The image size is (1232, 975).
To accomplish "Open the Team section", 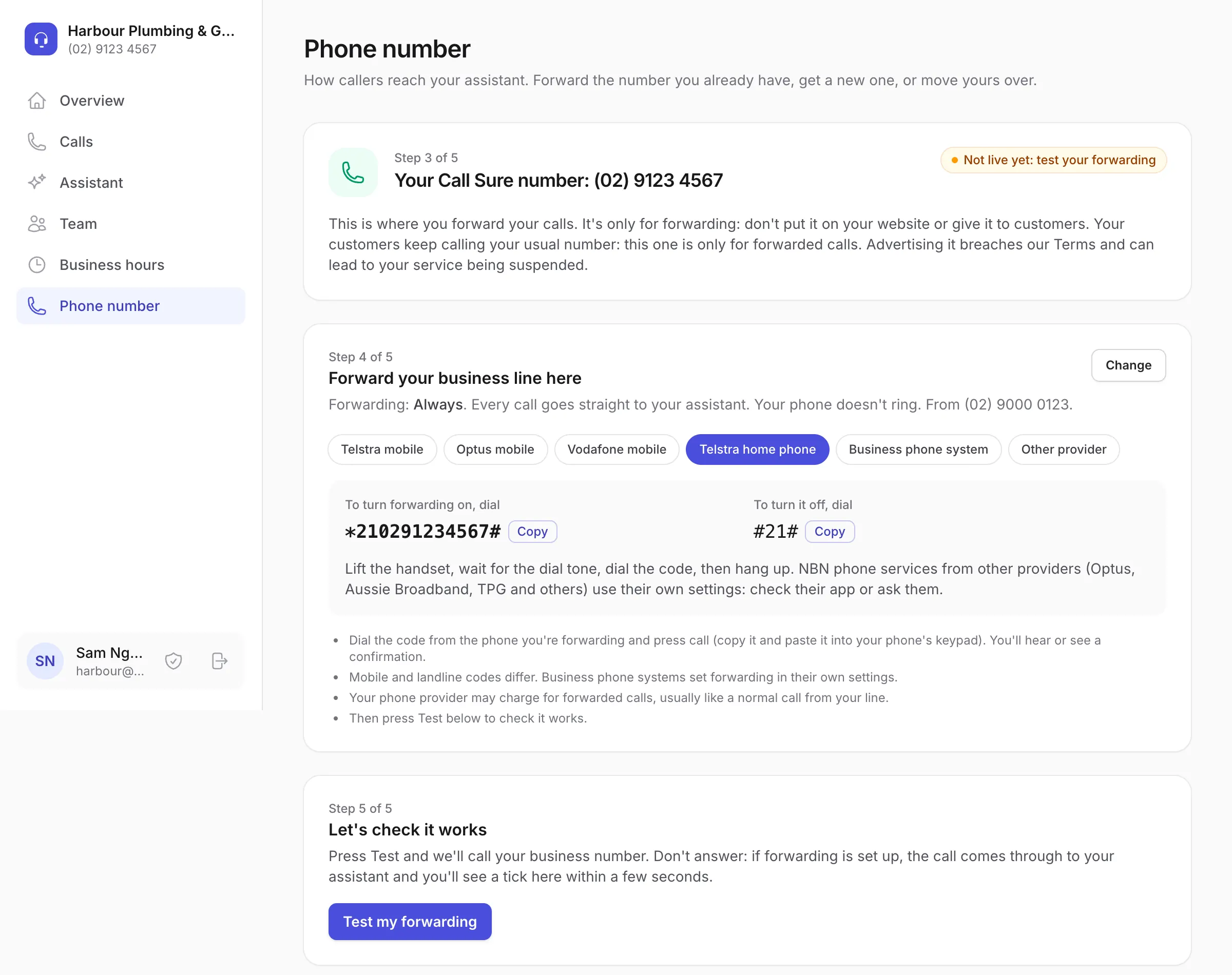I will (131, 224).
